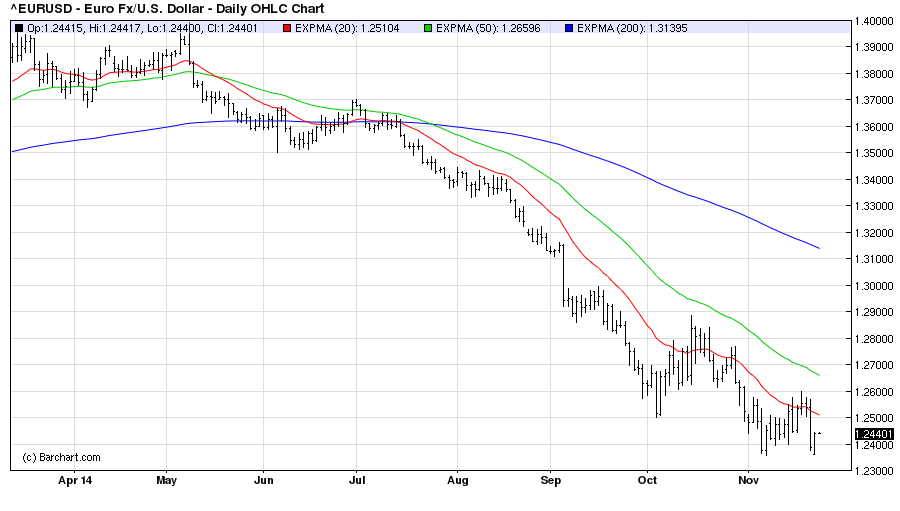The width and height of the screenshot is (900, 511).
Task: Click the black OHLC legend swatch
Action: 19,28
